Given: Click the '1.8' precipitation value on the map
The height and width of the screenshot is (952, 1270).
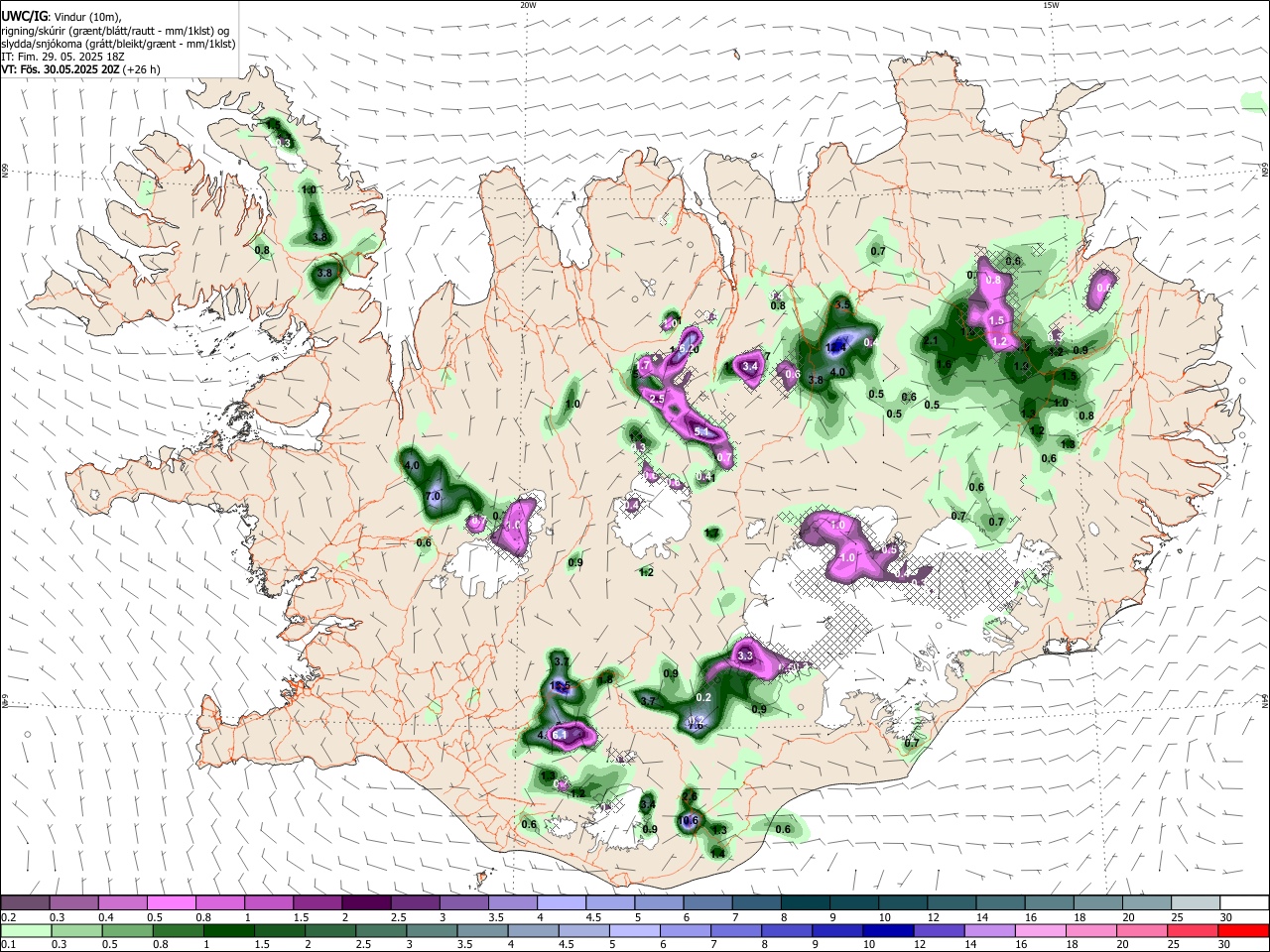Looking at the screenshot, I should 605,679.
